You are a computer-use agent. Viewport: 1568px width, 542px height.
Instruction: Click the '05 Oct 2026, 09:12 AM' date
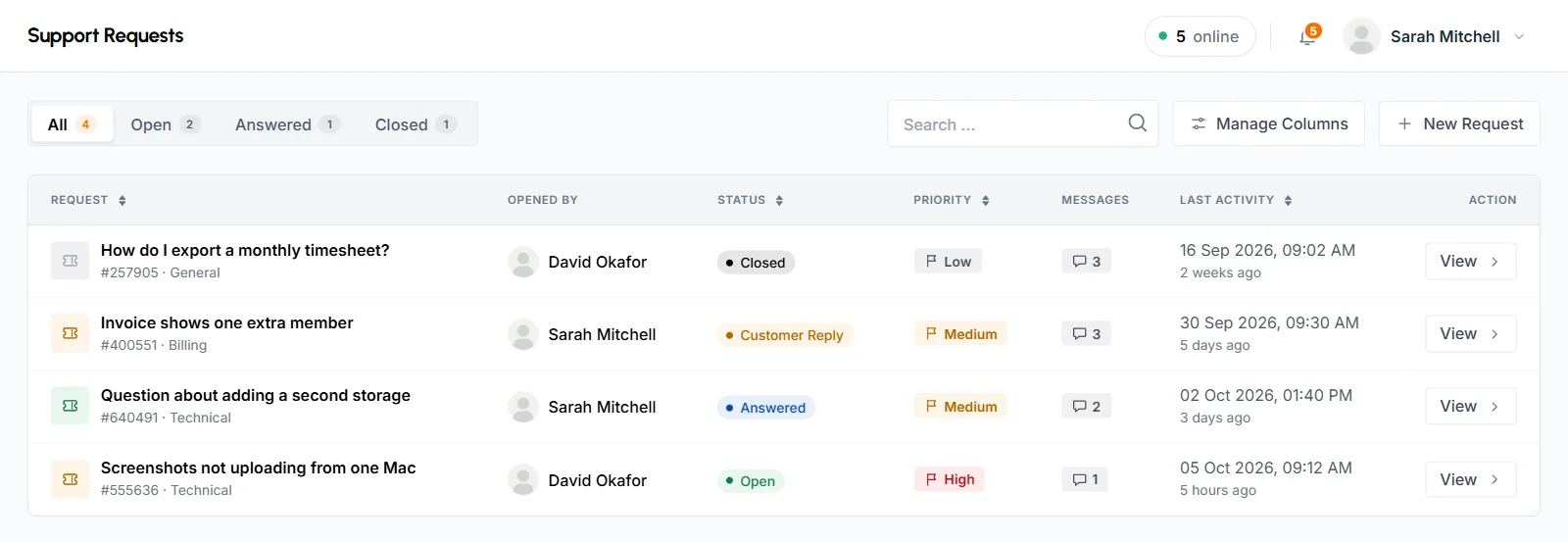[1266, 468]
